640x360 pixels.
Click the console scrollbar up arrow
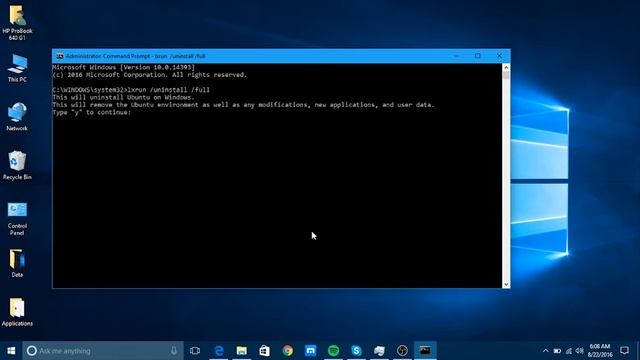(x=506, y=67)
